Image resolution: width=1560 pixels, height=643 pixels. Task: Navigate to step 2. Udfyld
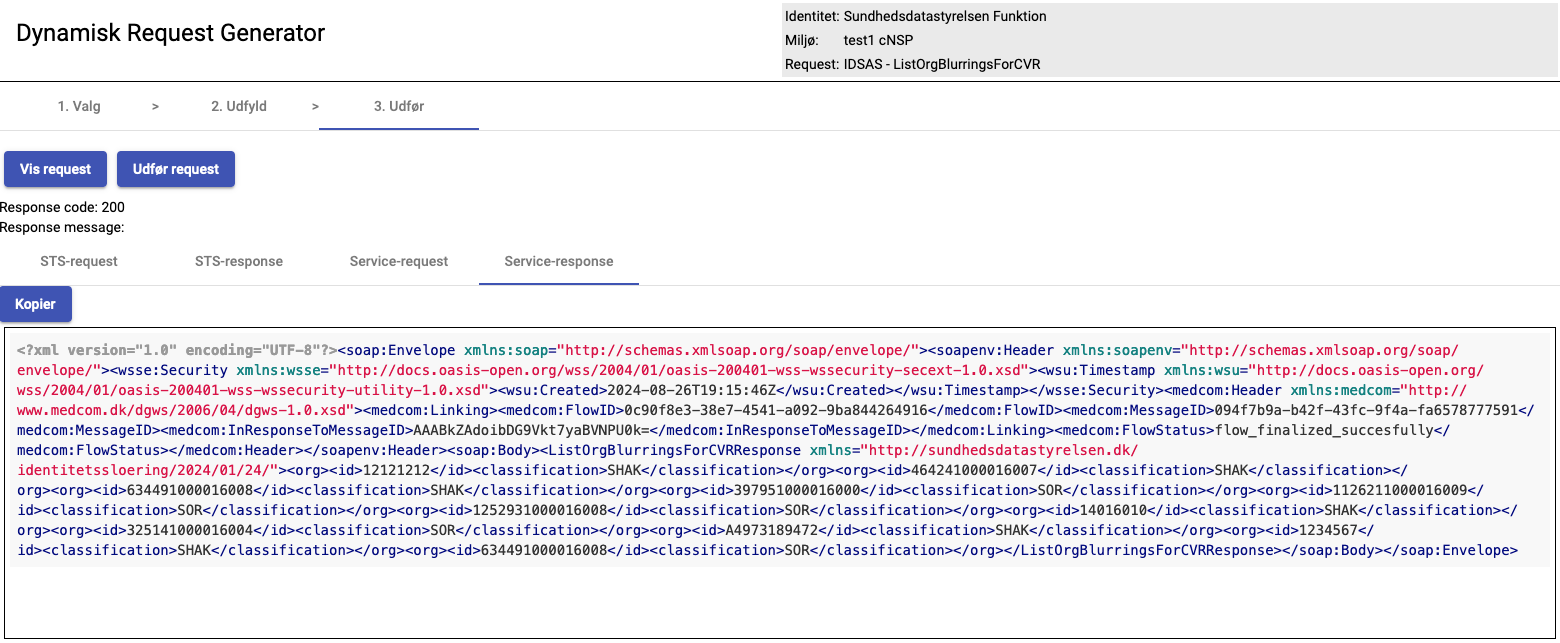(x=239, y=106)
